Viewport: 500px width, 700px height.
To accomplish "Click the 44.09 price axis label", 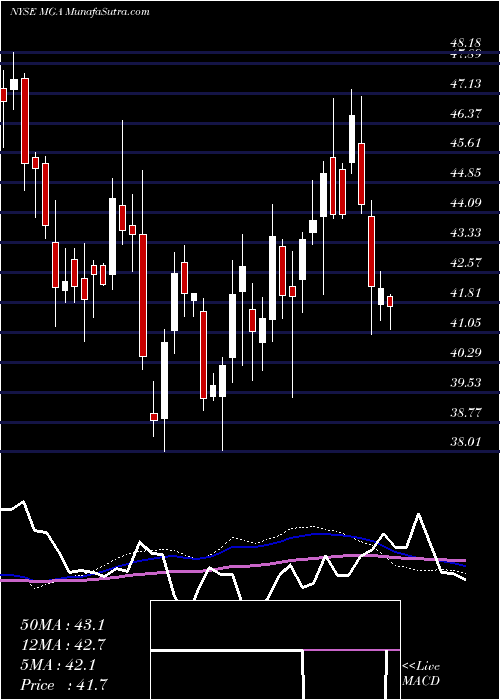I will 466,203.
